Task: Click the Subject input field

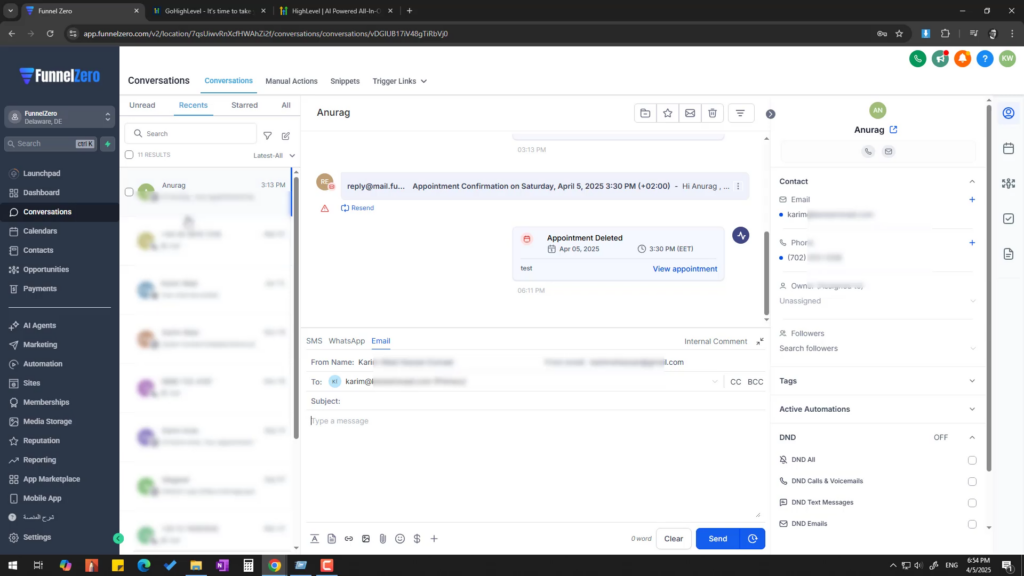Action: point(530,401)
